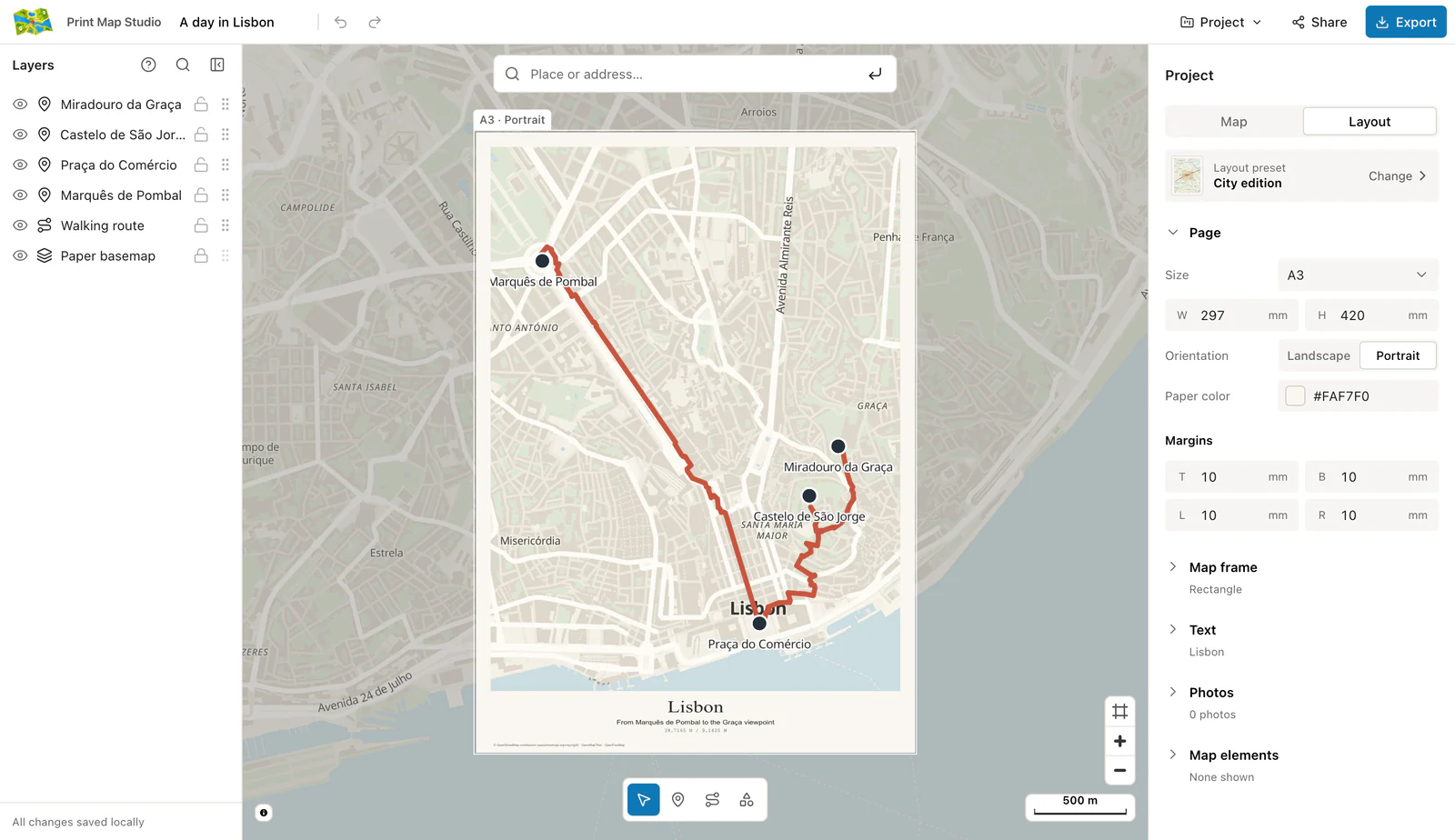This screenshot has width=1455, height=840.
Task: Expand the Map elements section
Action: coord(1173,755)
